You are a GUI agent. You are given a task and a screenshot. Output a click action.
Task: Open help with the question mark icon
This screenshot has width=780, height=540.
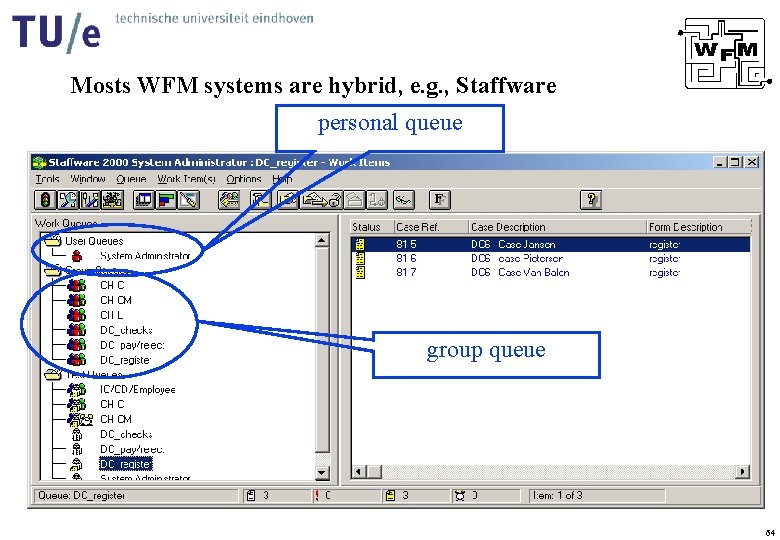point(591,200)
